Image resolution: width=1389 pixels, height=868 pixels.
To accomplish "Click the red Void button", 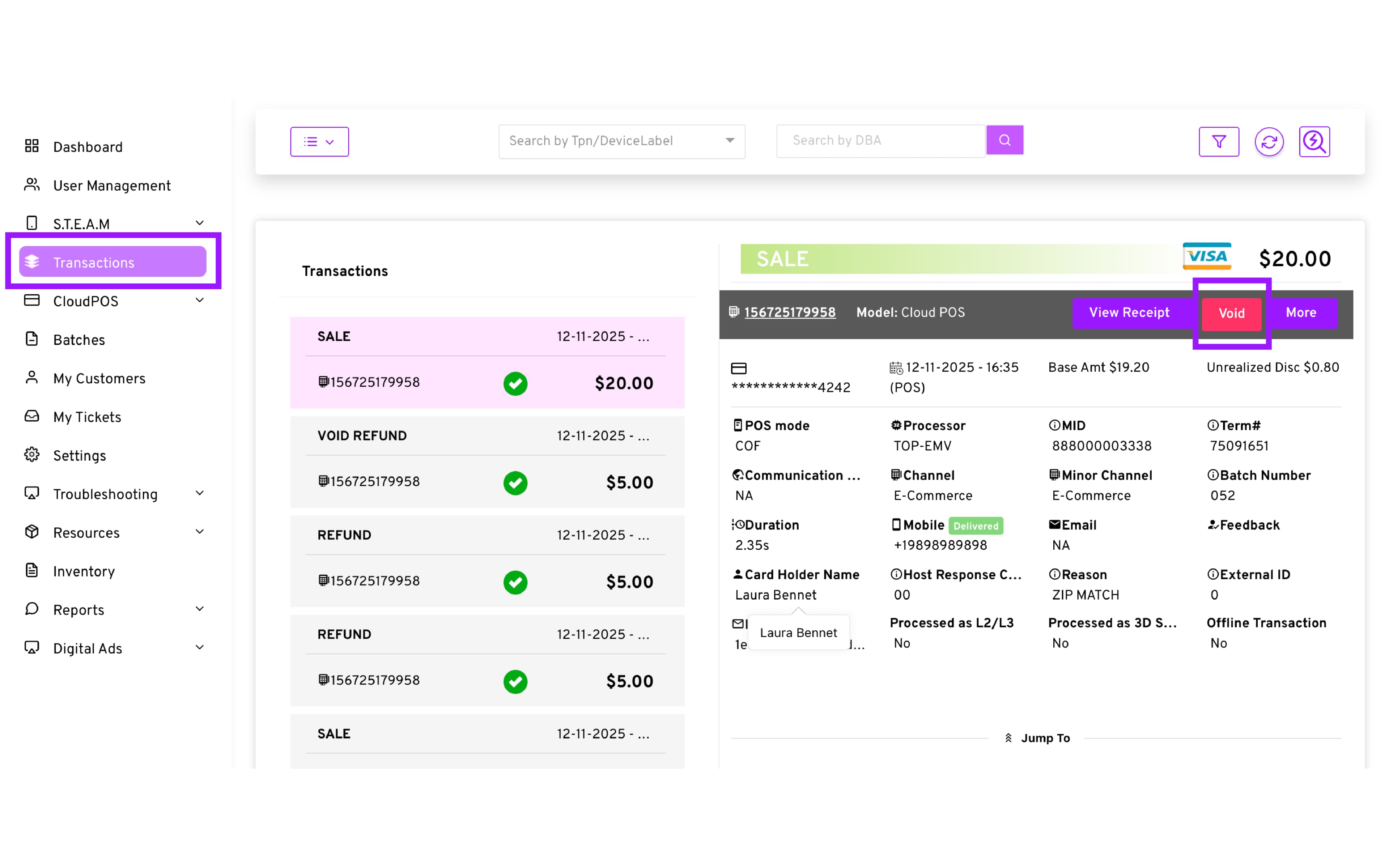I will (x=1231, y=314).
